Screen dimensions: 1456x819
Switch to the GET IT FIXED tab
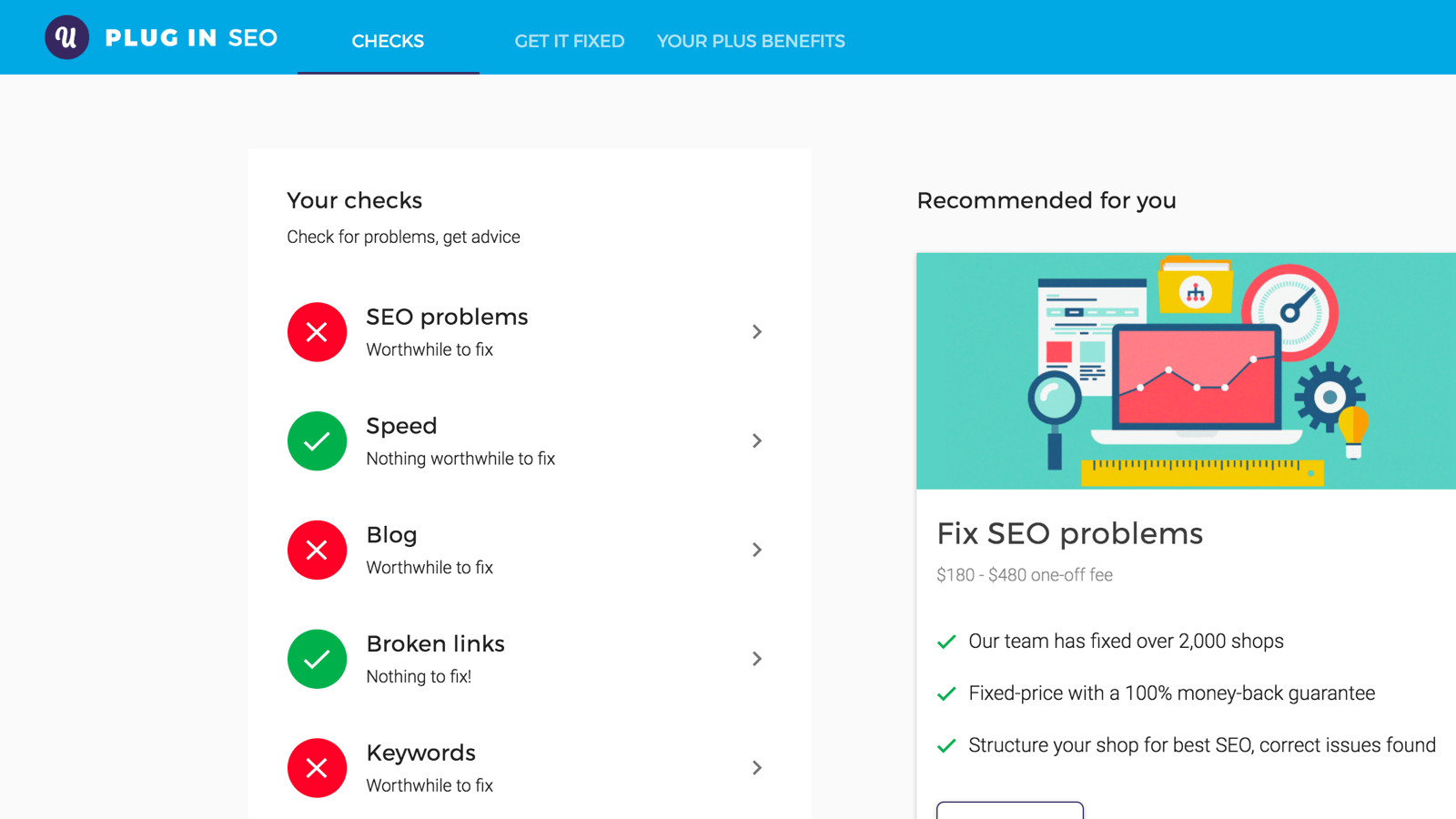570,40
